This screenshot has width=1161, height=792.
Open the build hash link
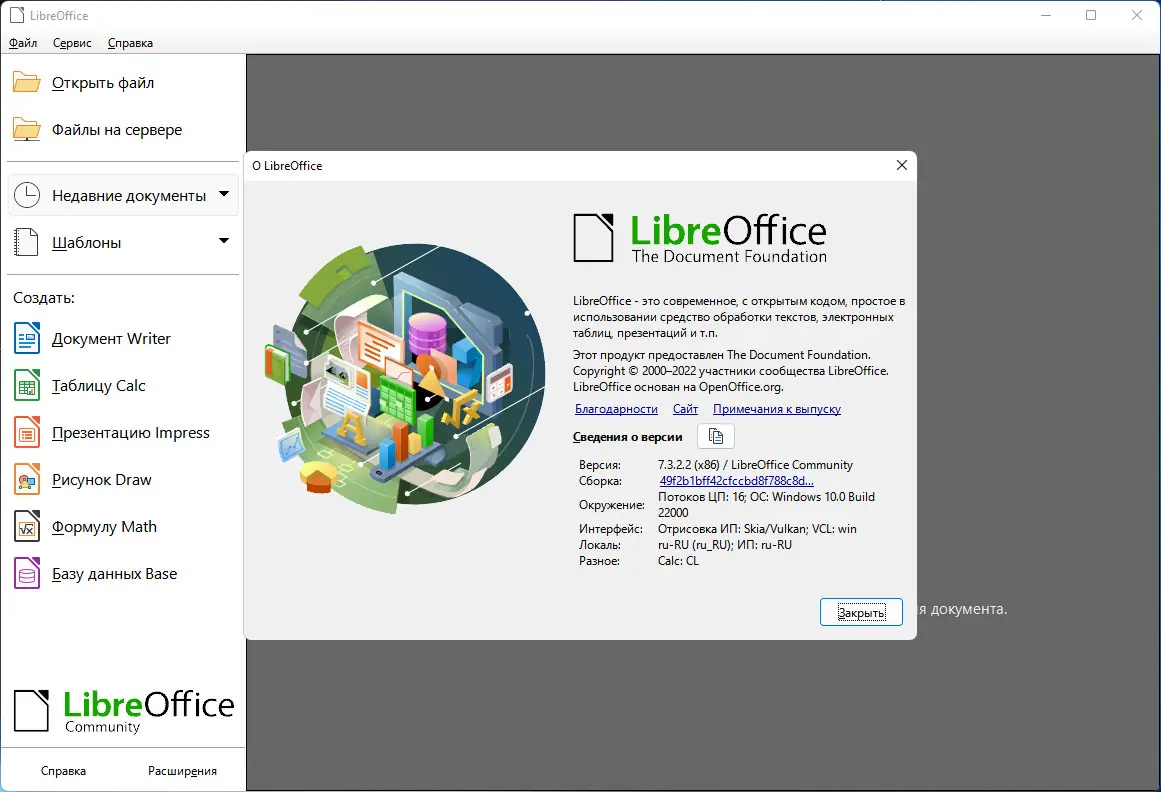point(738,480)
